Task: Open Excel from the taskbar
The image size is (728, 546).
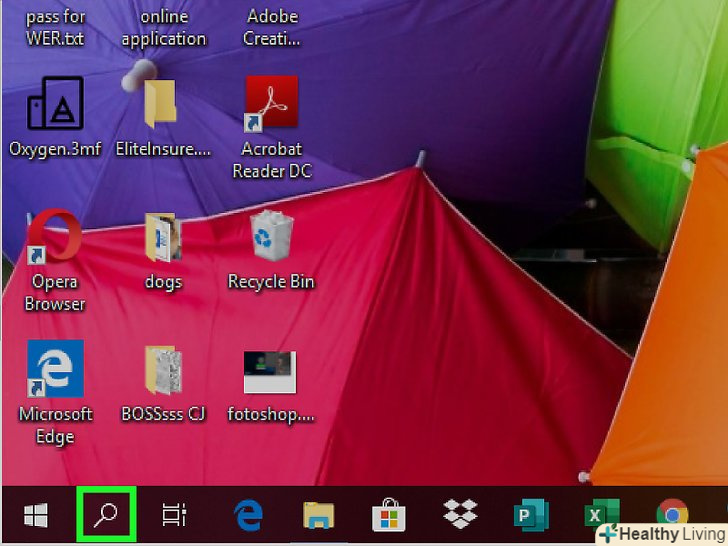Action: pos(601,514)
